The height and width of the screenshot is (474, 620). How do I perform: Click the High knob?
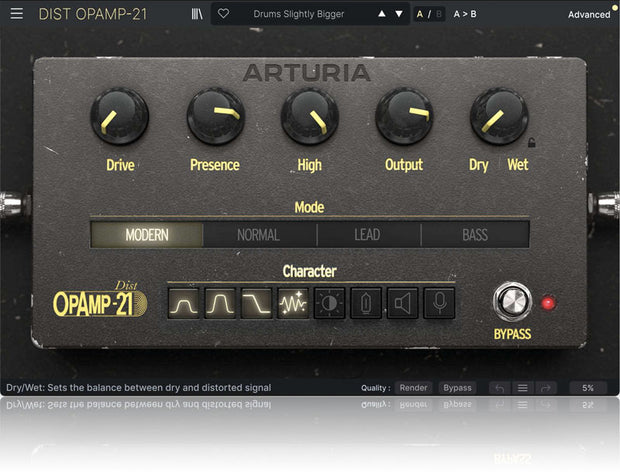pos(310,116)
